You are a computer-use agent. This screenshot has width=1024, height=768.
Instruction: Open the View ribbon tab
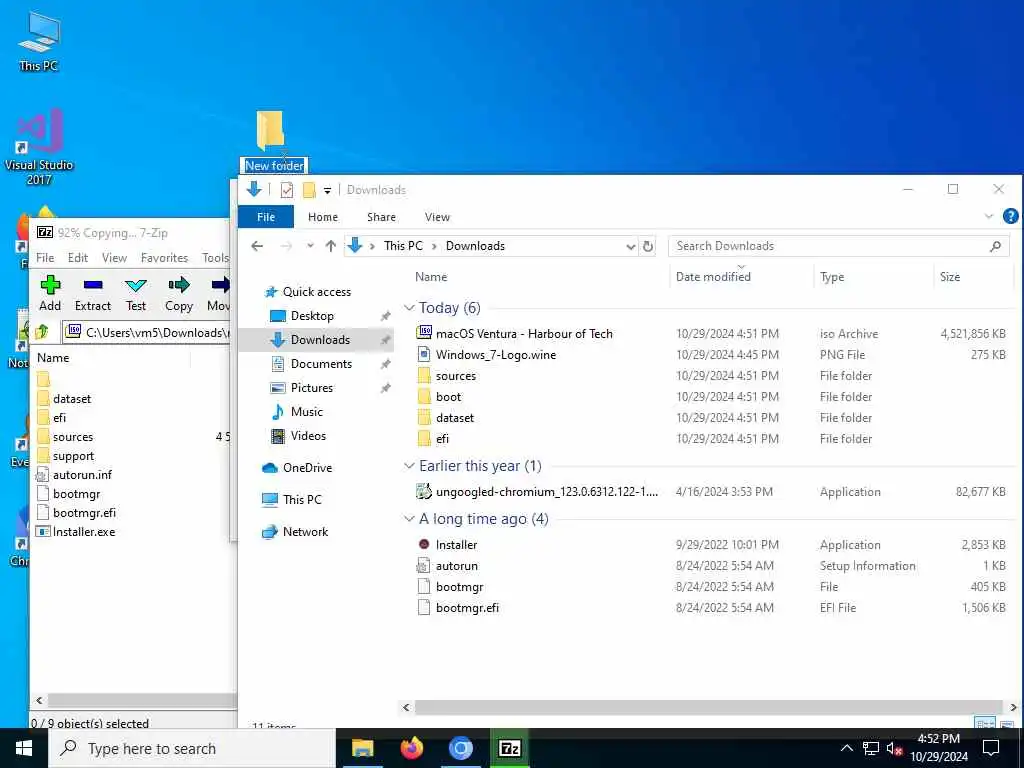pyautogui.click(x=437, y=217)
